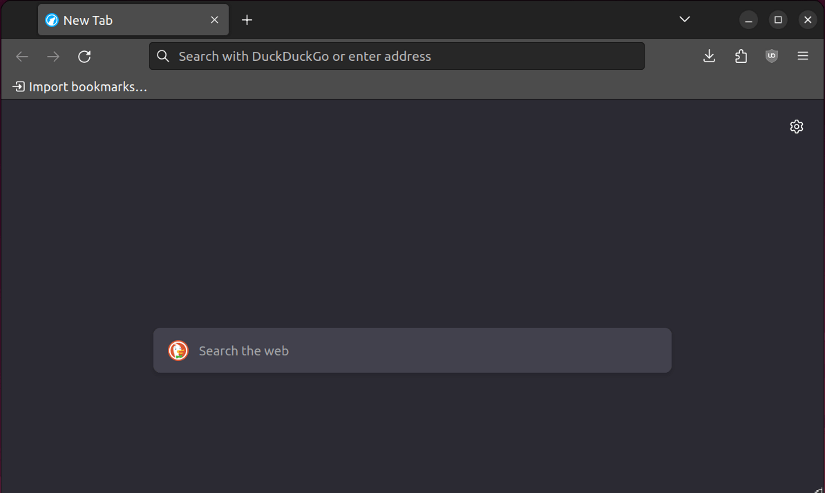Focus the Search with DuckDuckGo address bar
The width and height of the screenshot is (825, 493).
click(397, 56)
